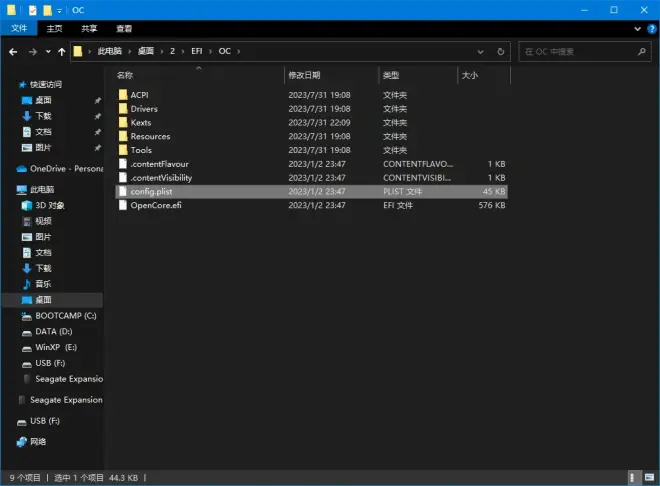This screenshot has height=486, width=660.
Task: Expand the ribbon with chevron
Action: point(637,29)
